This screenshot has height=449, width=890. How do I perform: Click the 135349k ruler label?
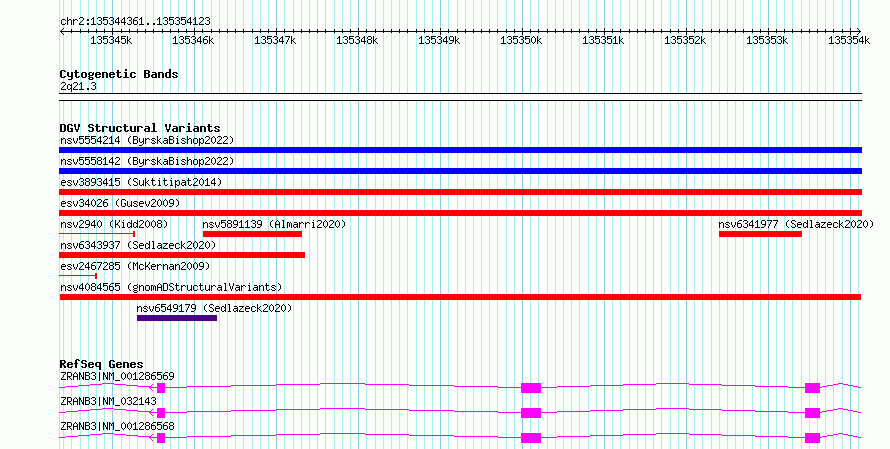tap(439, 40)
